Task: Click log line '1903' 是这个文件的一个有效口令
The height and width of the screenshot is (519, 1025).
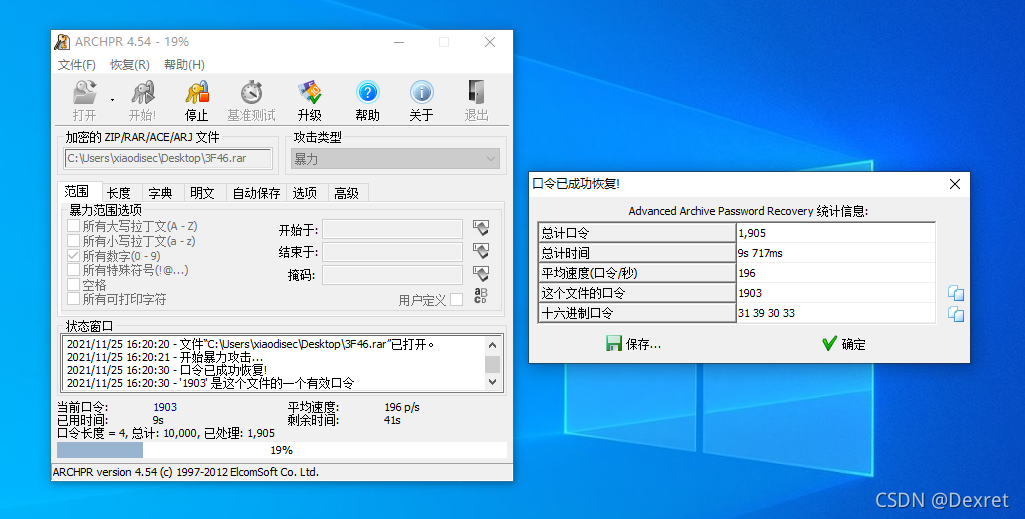Action: tap(210, 383)
